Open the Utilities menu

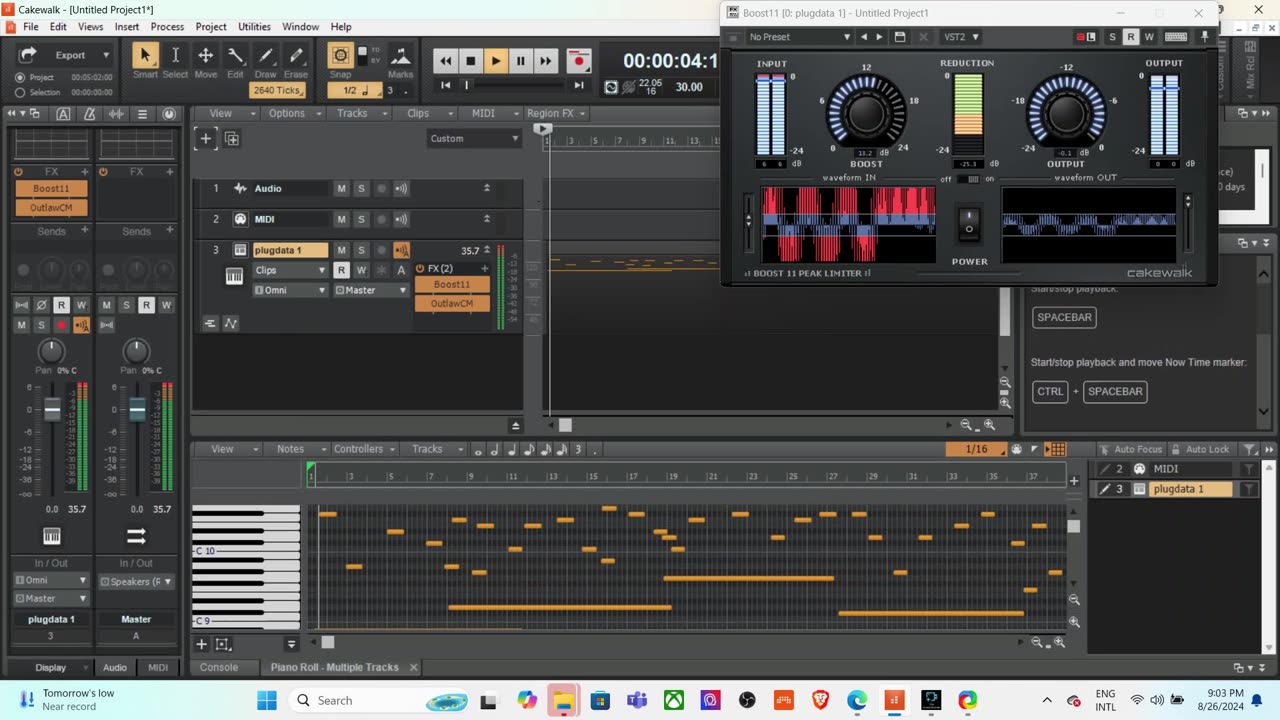click(x=254, y=27)
